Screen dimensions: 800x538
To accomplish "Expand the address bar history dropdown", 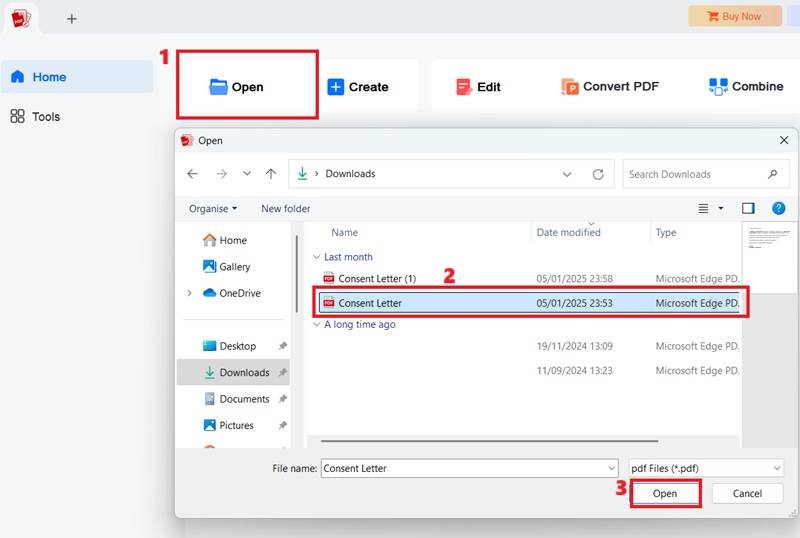I will (x=567, y=174).
